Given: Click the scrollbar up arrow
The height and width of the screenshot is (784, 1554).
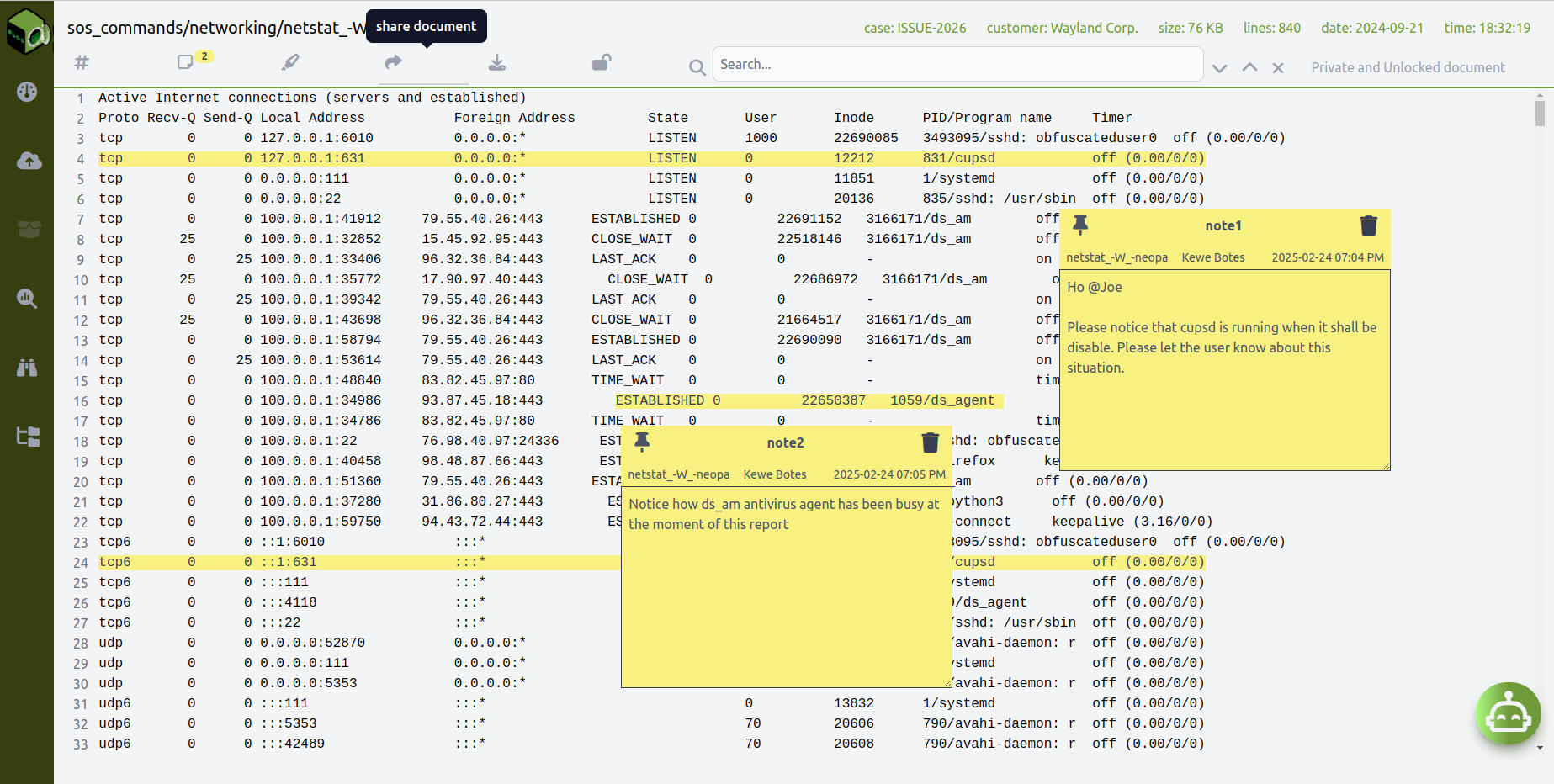Looking at the screenshot, I should (1540, 95).
